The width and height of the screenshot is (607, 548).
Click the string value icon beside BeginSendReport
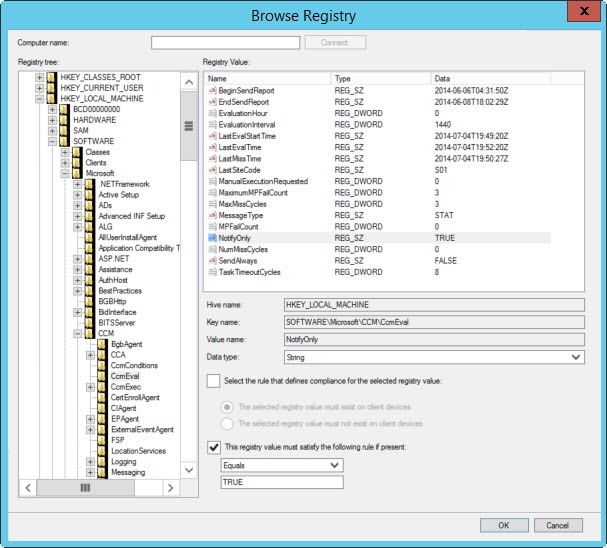coord(212,91)
